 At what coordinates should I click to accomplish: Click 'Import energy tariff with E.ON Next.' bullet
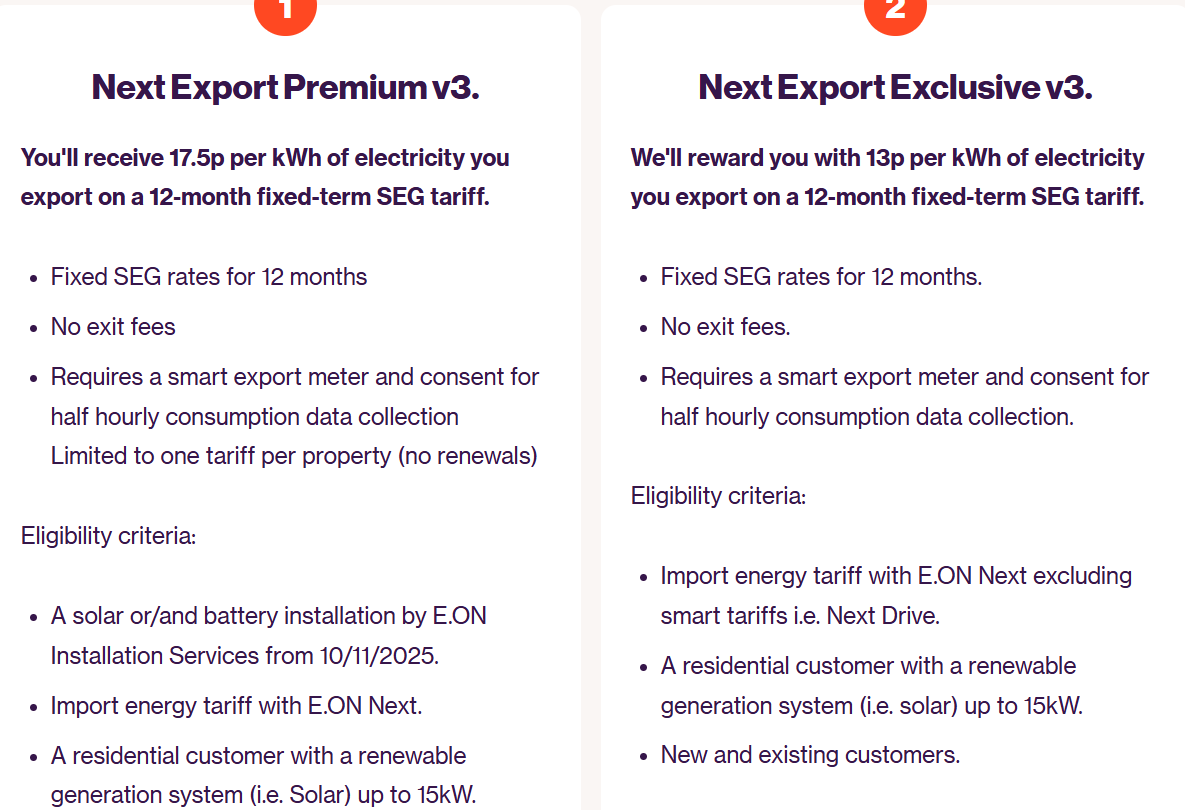[x=237, y=706]
